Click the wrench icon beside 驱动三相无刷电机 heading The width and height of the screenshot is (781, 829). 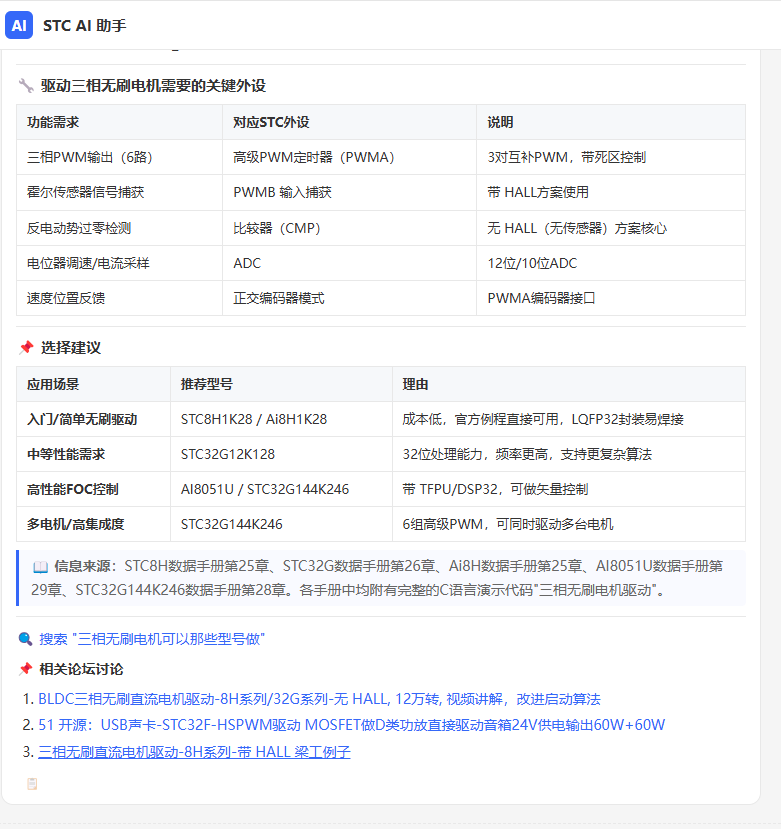coord(26,85)
